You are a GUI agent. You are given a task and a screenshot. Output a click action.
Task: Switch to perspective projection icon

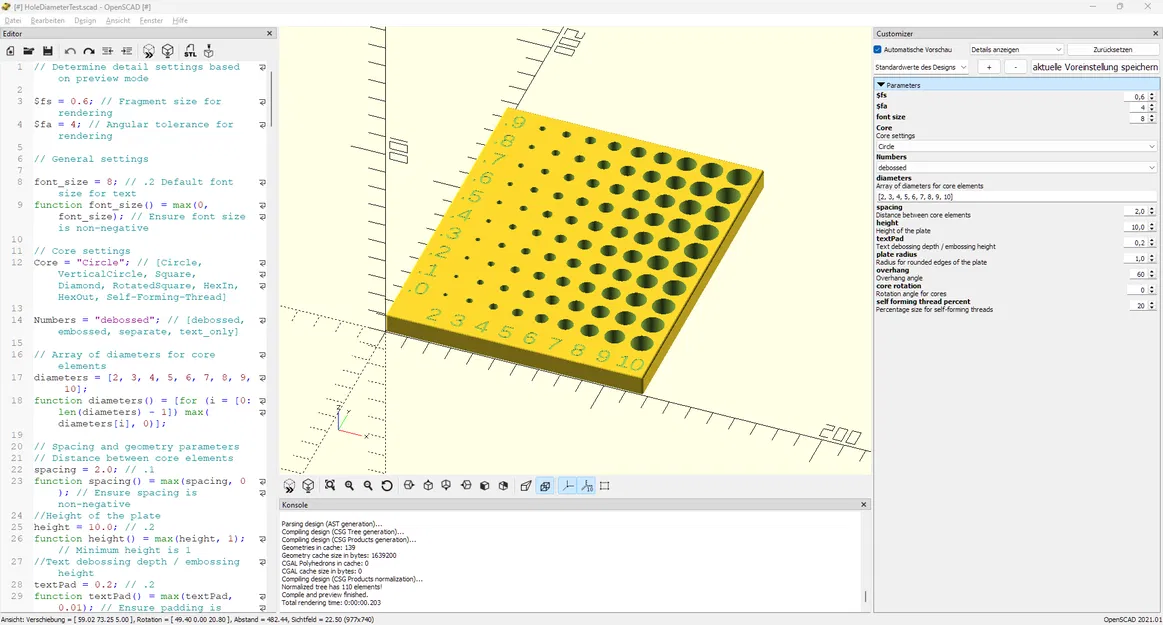click(526, 486)
